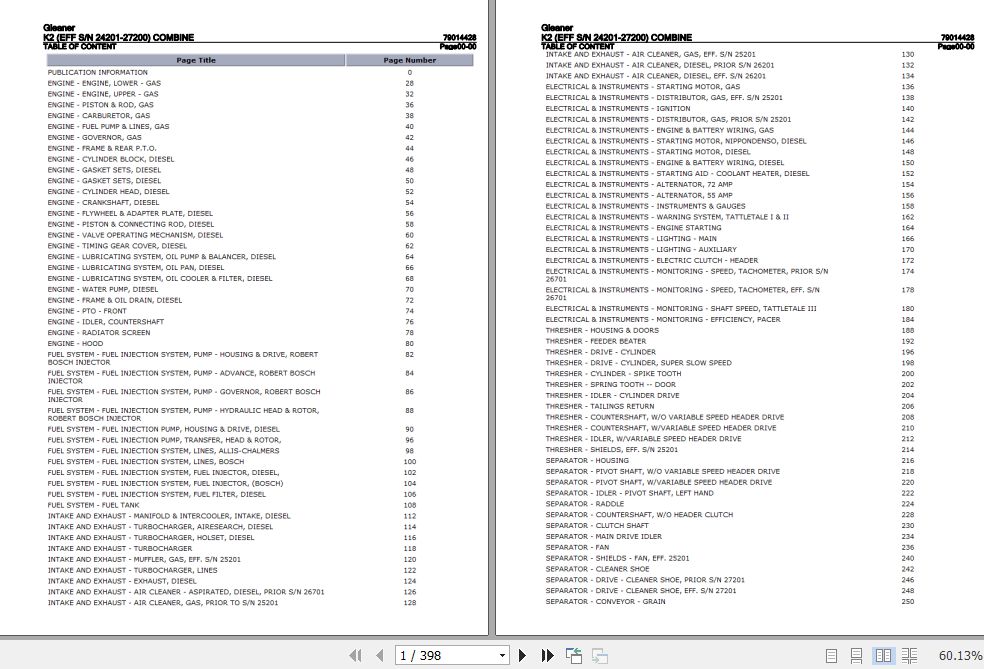
Task: Select two-page facing view
Action: pyautogui.click(x=883, y=656)
